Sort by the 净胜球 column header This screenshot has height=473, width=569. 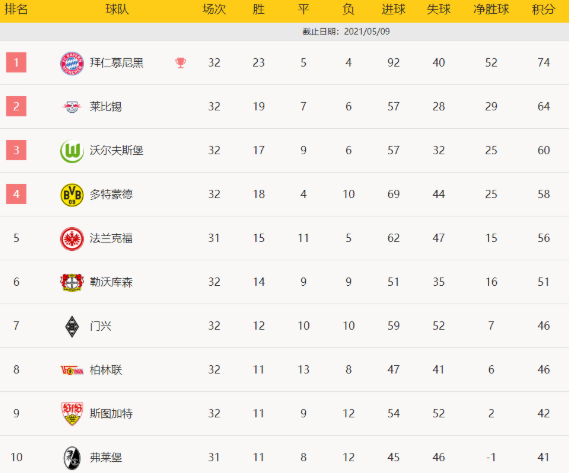pos(491,9)
